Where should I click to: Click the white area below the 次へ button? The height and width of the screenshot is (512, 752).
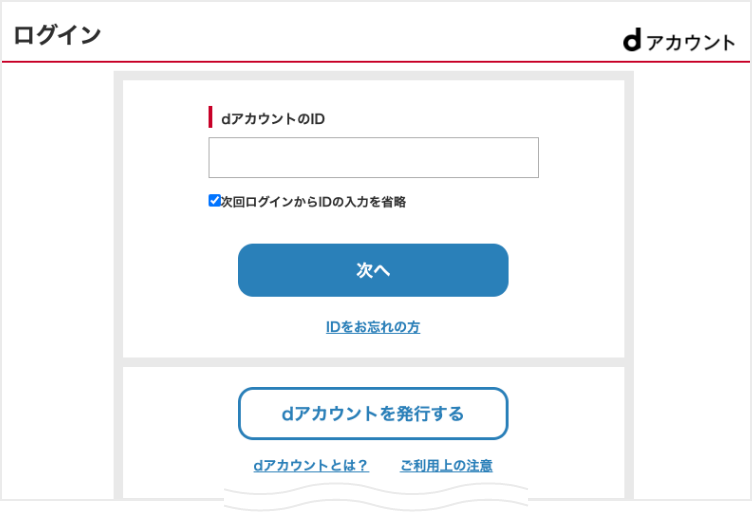(373, 345)
